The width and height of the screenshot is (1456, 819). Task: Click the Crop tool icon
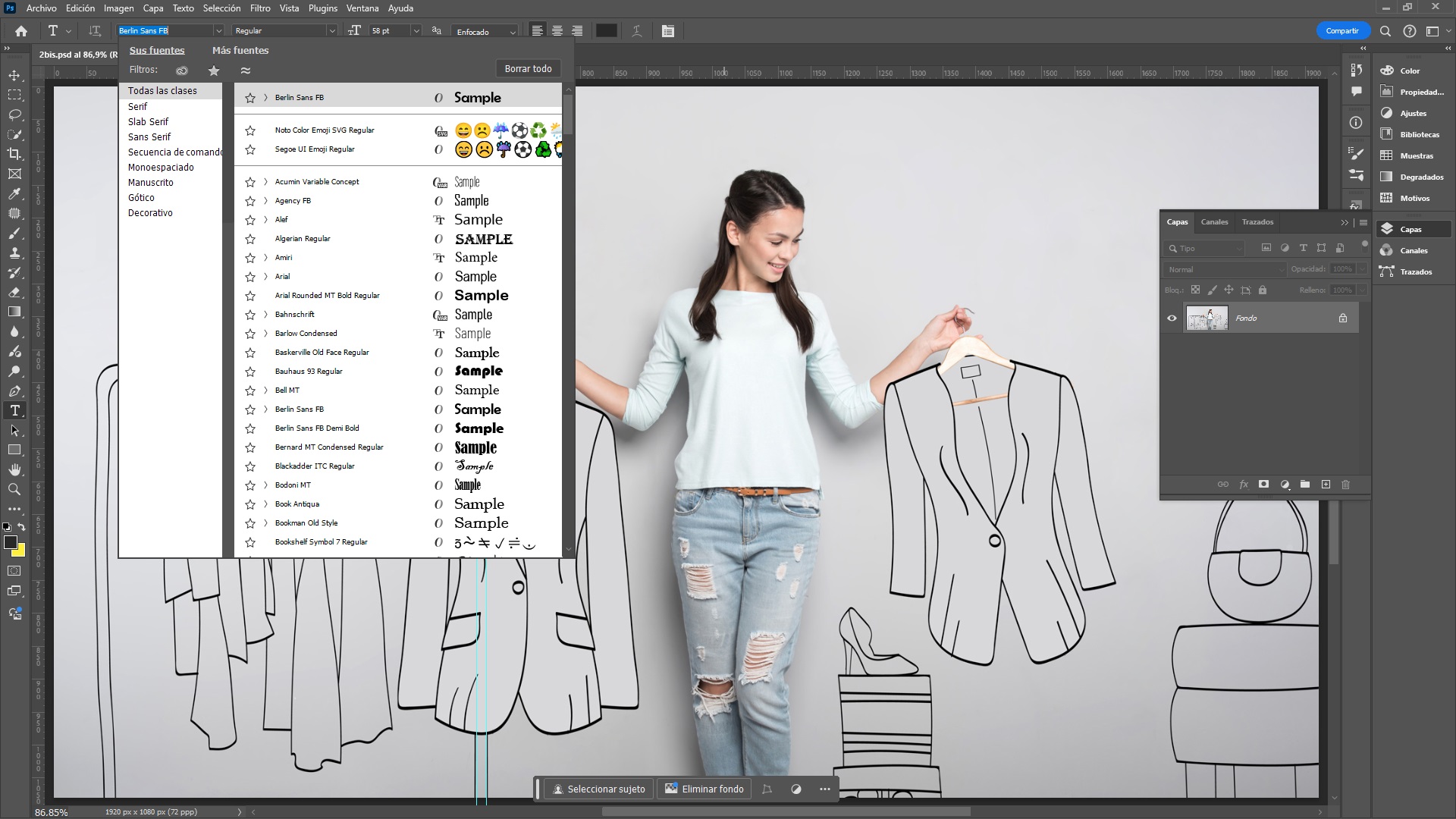point(14,153)
